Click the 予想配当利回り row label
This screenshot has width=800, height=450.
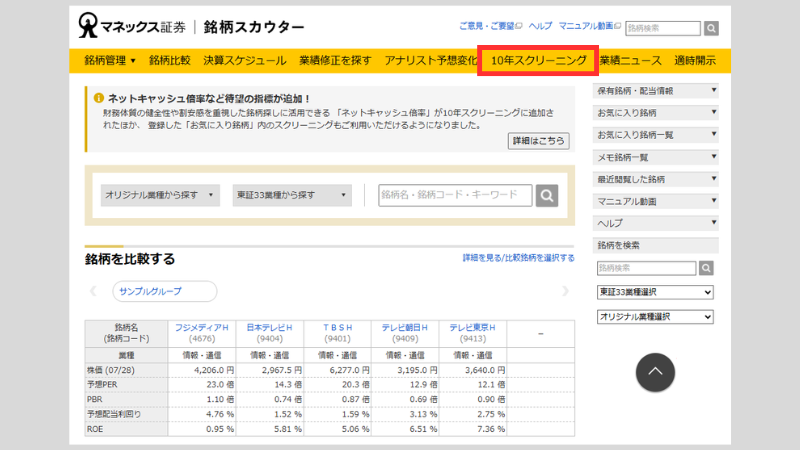point(114,414)
